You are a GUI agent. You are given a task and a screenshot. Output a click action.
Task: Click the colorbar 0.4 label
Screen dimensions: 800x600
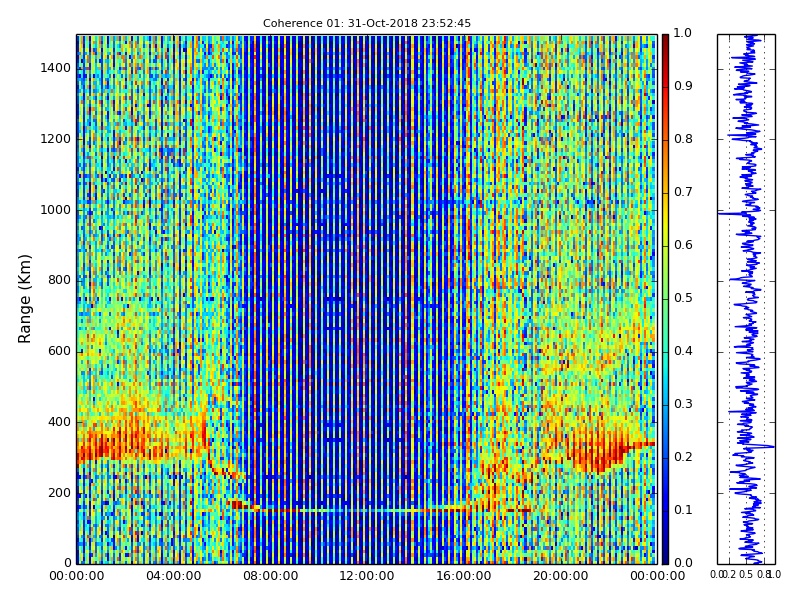pyautogui.click(x=683, y=351)
